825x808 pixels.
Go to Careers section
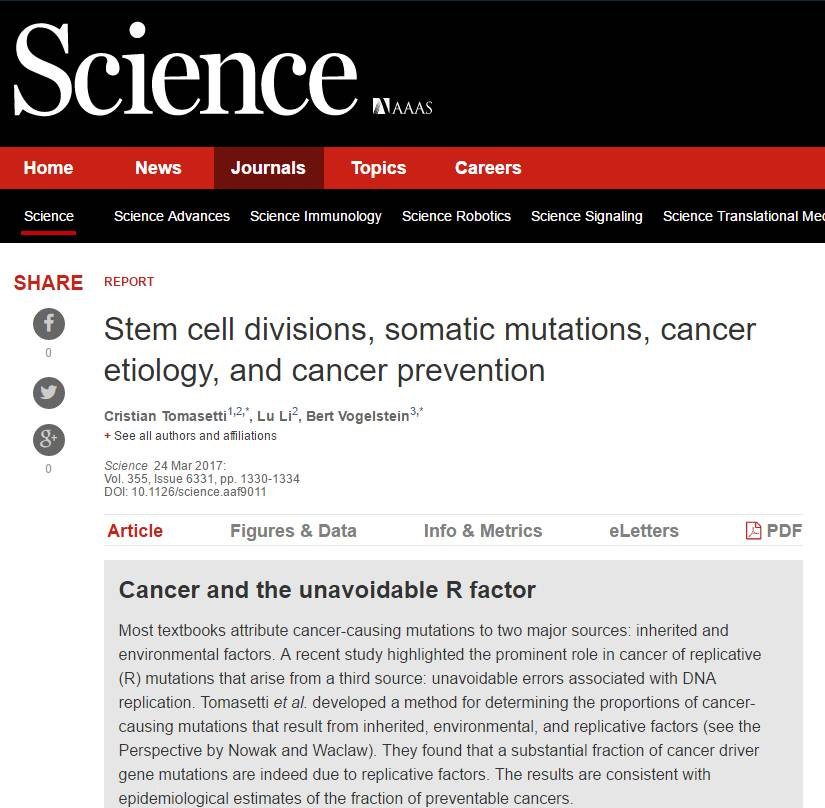[x=488, y=168]
